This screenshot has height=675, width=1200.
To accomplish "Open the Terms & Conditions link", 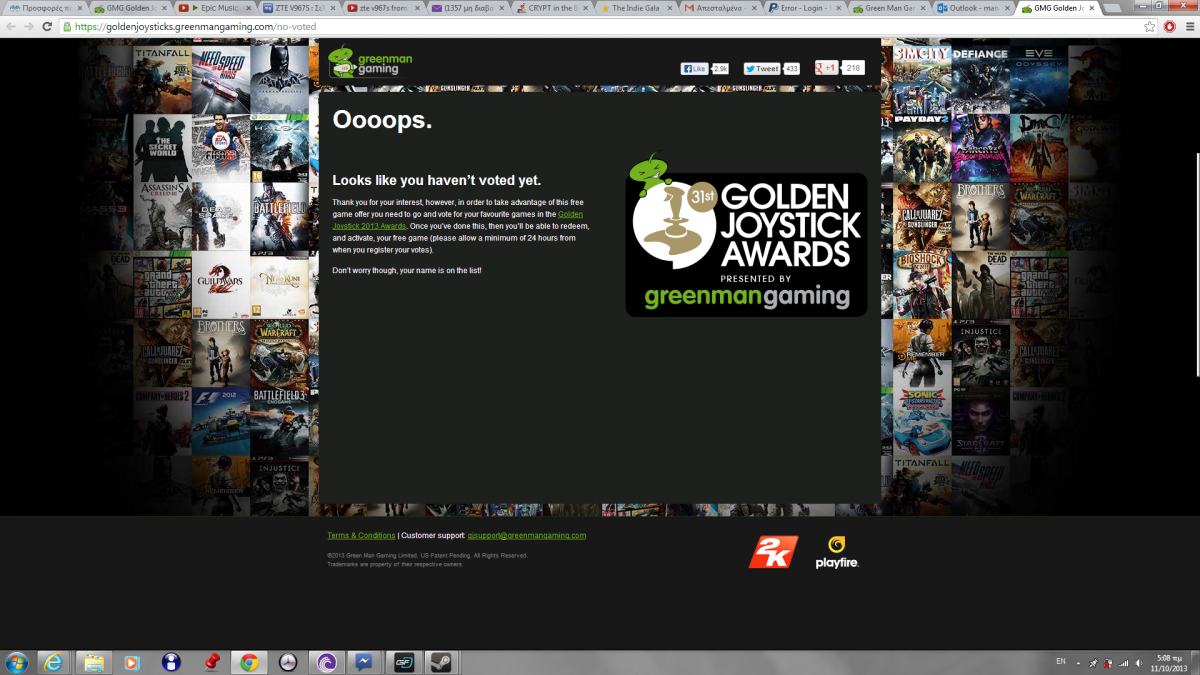I will [x=361, y=536].
